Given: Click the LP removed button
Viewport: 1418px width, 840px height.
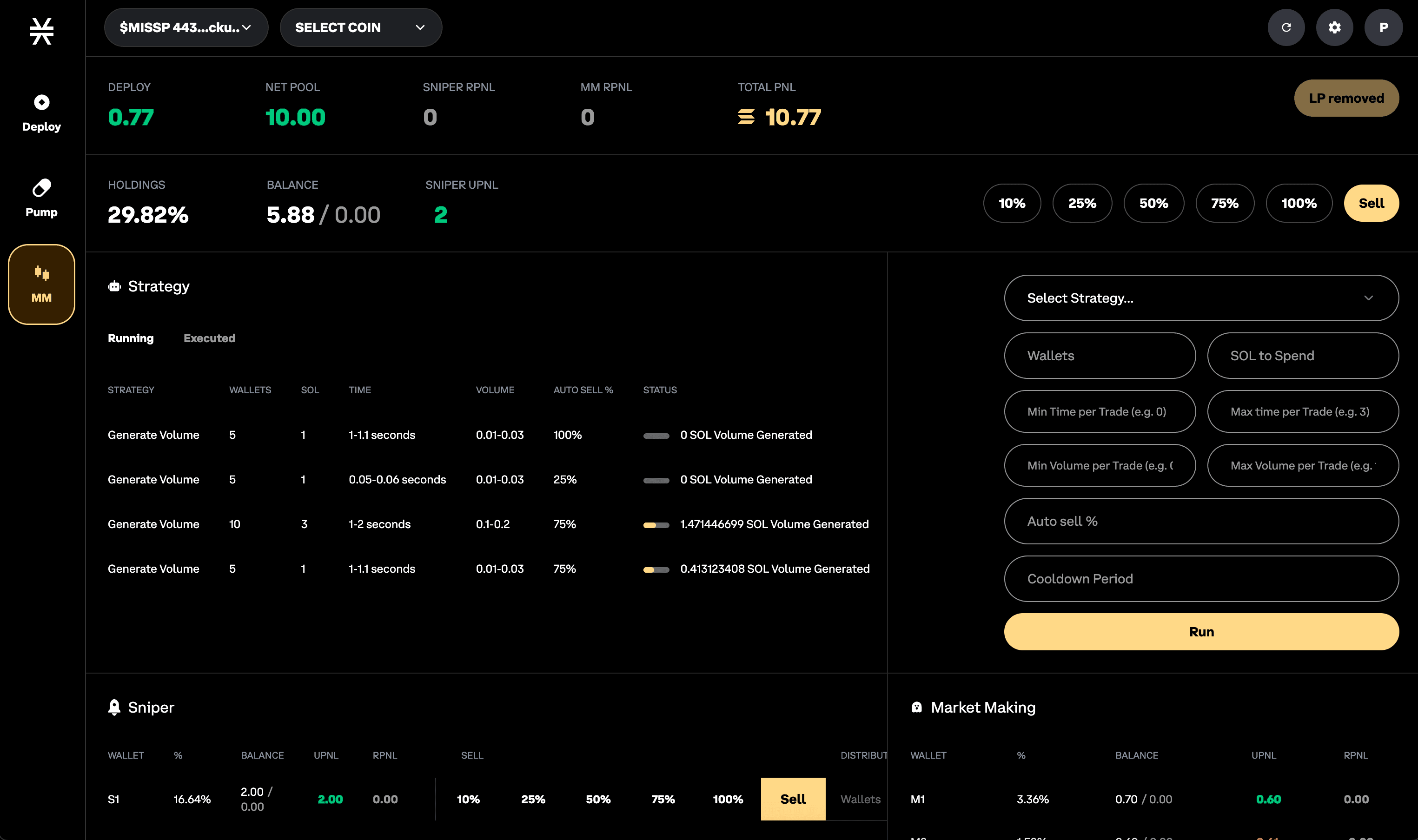Looking at the screenshot, I should coord(1345,98).
